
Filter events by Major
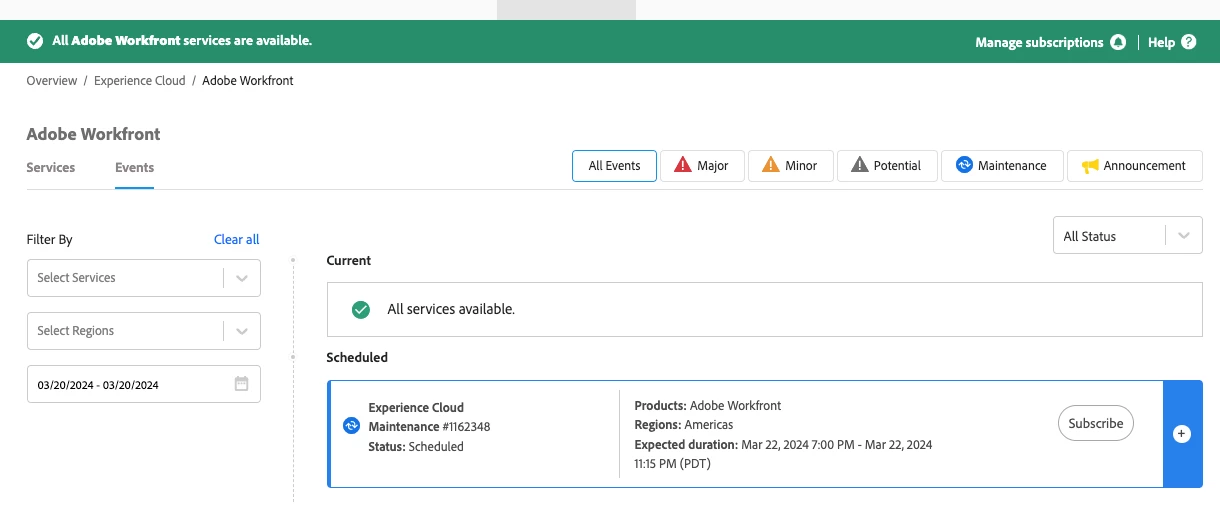(702, 166)
